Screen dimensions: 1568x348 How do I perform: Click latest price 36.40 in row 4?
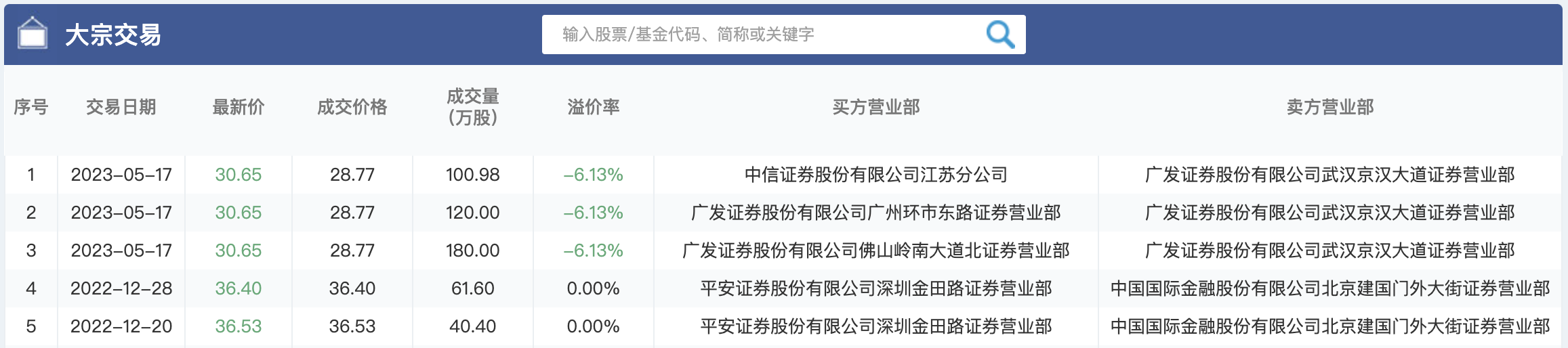[238, 288]
